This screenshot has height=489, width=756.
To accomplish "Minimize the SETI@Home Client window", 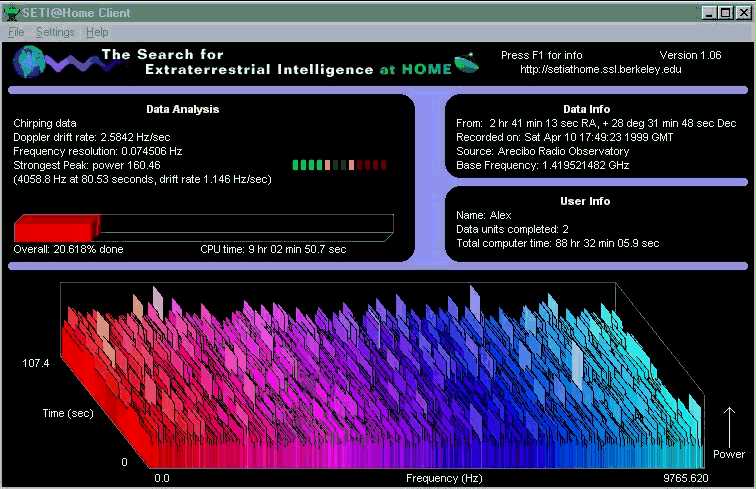I will tap(708, 13).
